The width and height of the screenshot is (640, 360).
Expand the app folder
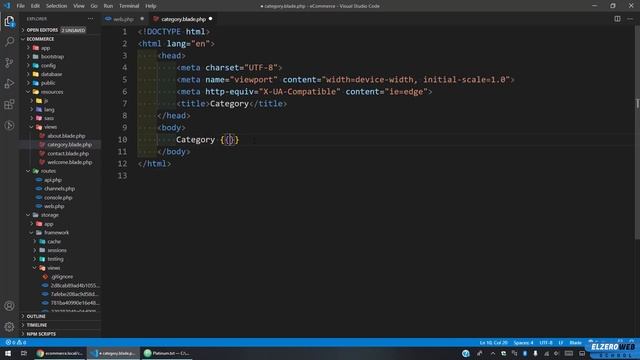60,48
